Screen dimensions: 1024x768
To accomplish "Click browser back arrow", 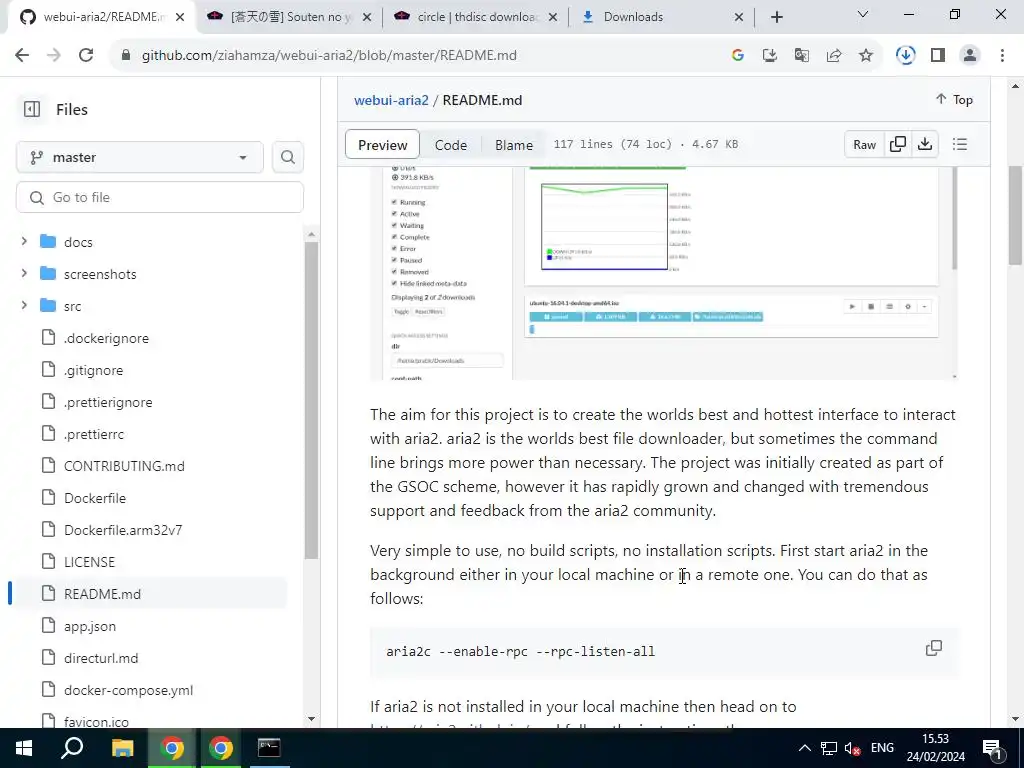I will pyautogui.click(x=22, y=56).
